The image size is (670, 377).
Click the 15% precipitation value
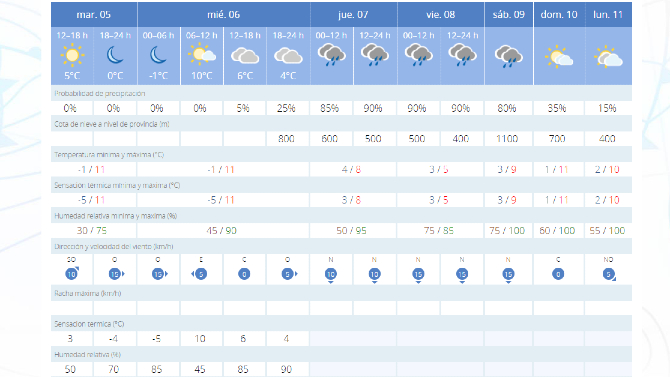coord(607,109)
